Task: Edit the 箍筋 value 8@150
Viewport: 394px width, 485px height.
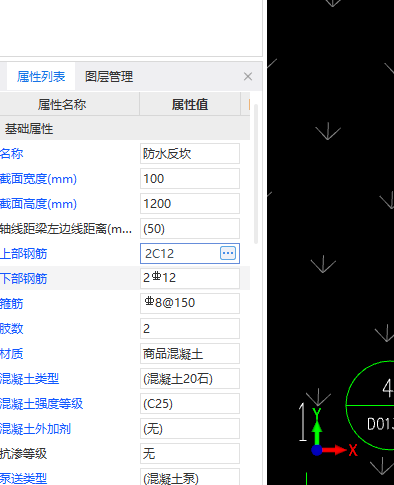Action: coord(190,303)
